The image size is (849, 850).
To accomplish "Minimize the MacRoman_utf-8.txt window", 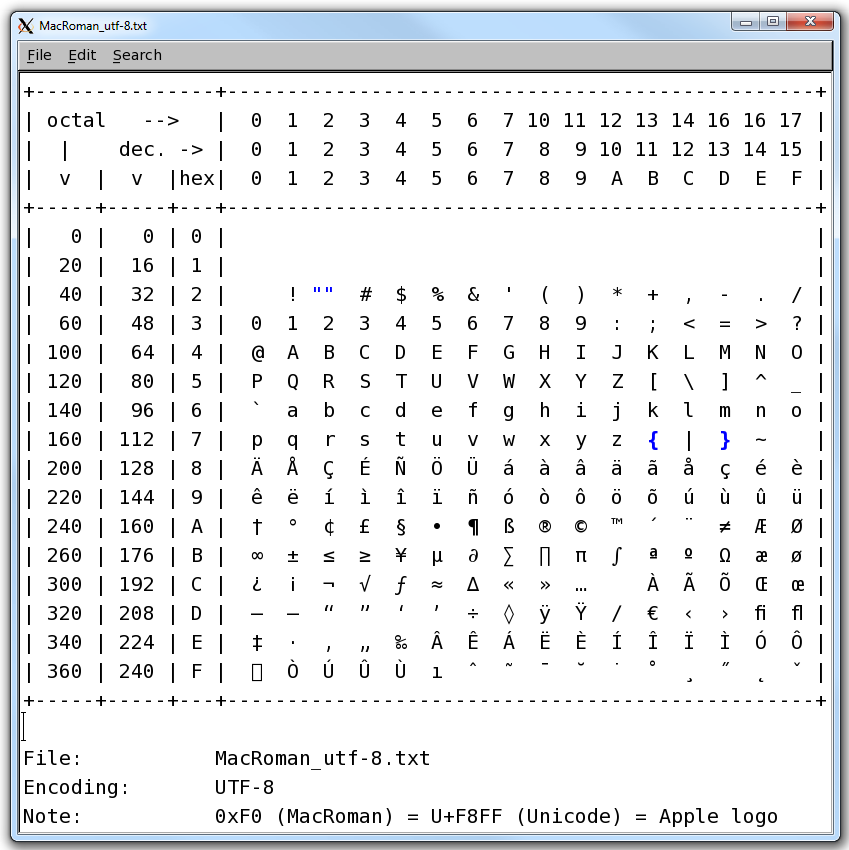I will coord(745,21).
